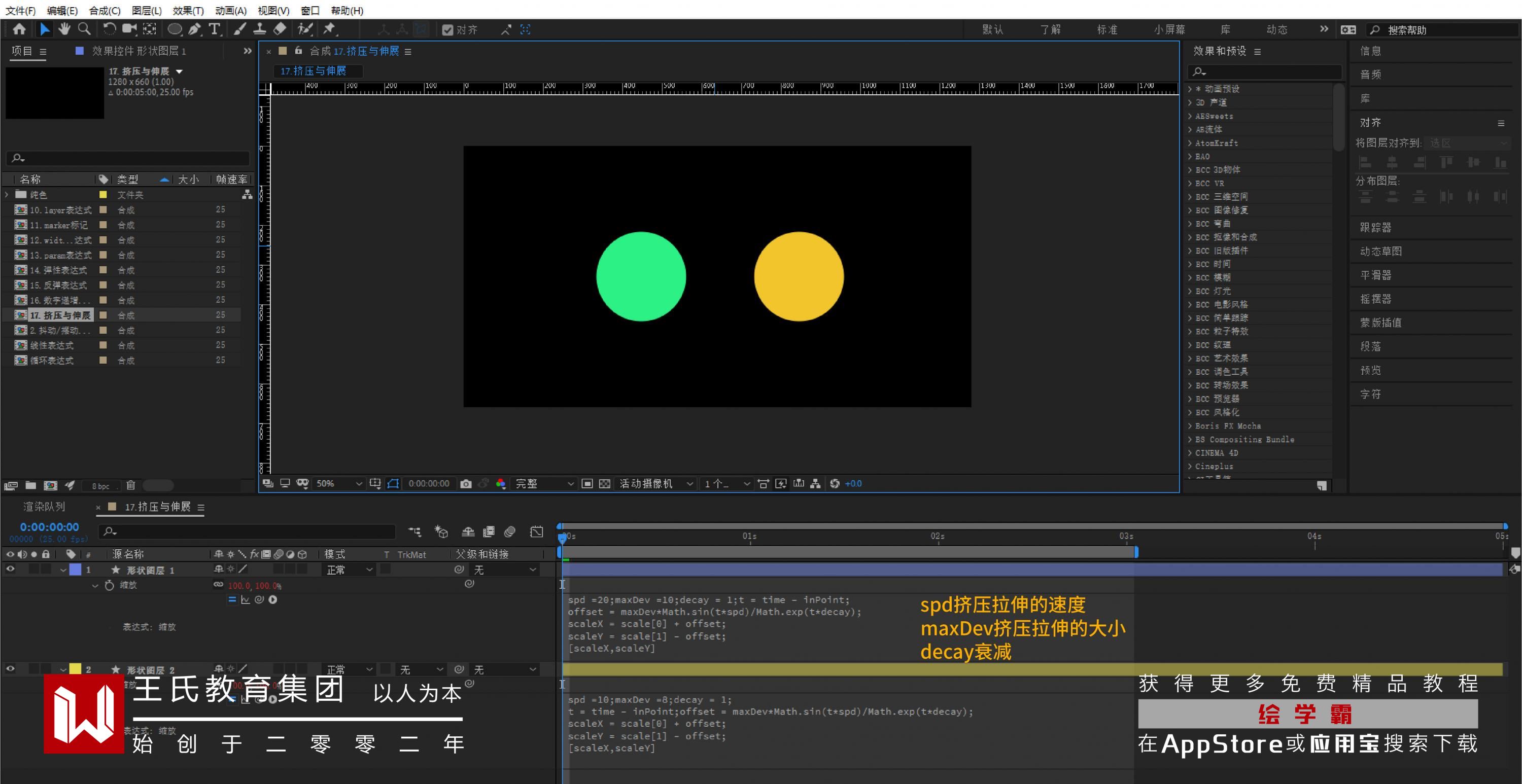Hide 形状图层 1 with its eye icon
Screen dimensions: 1522x784
pyautogui.click(x=10, y=569)
